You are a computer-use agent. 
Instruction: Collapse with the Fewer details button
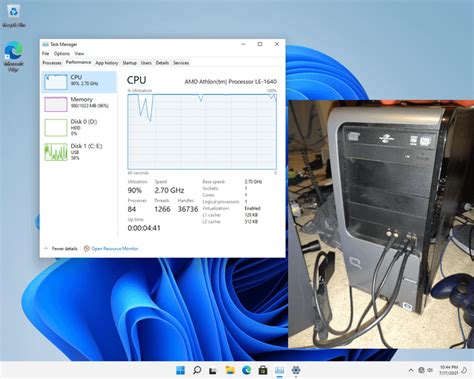pos(61,249)
